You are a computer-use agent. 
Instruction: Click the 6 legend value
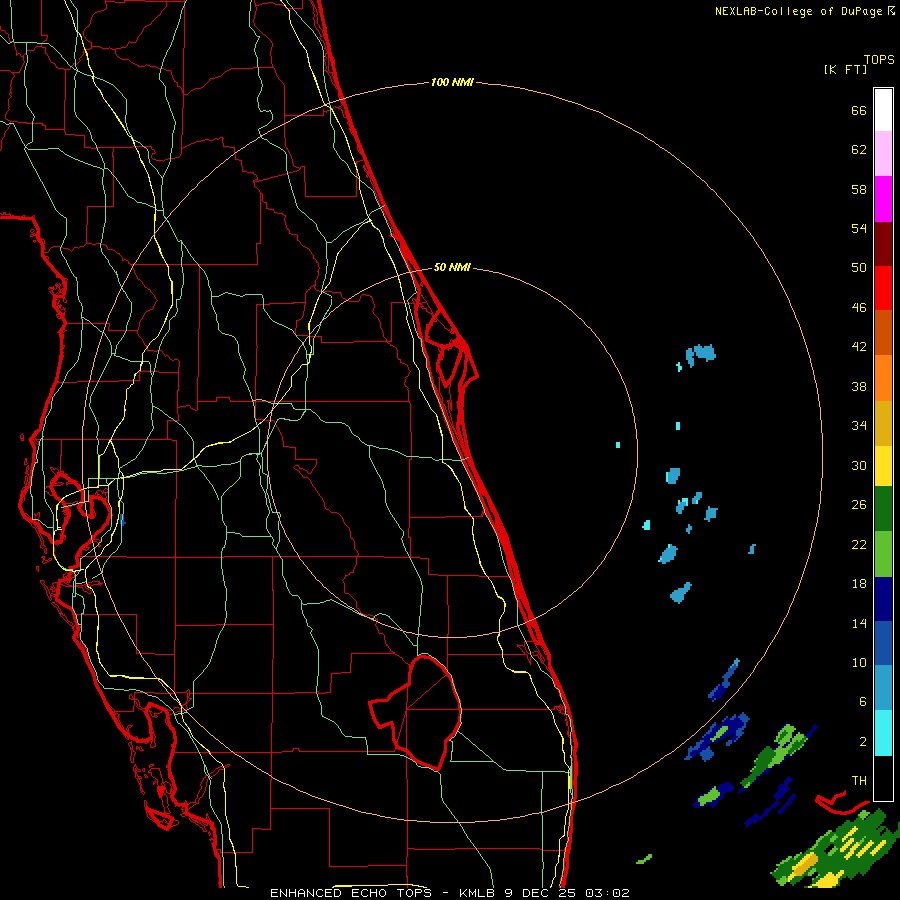pyautogui.click(x=863, y=702)
